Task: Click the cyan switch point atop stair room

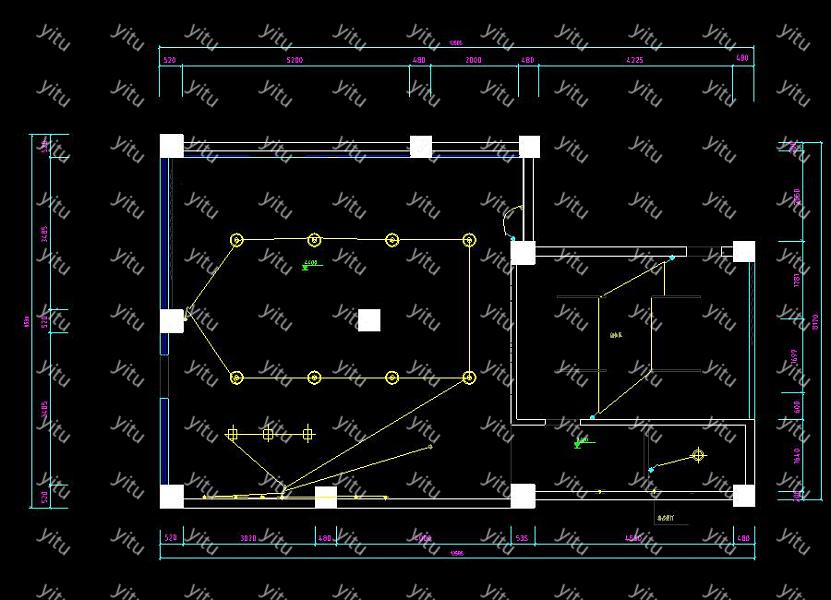Action: pos(671,258)
